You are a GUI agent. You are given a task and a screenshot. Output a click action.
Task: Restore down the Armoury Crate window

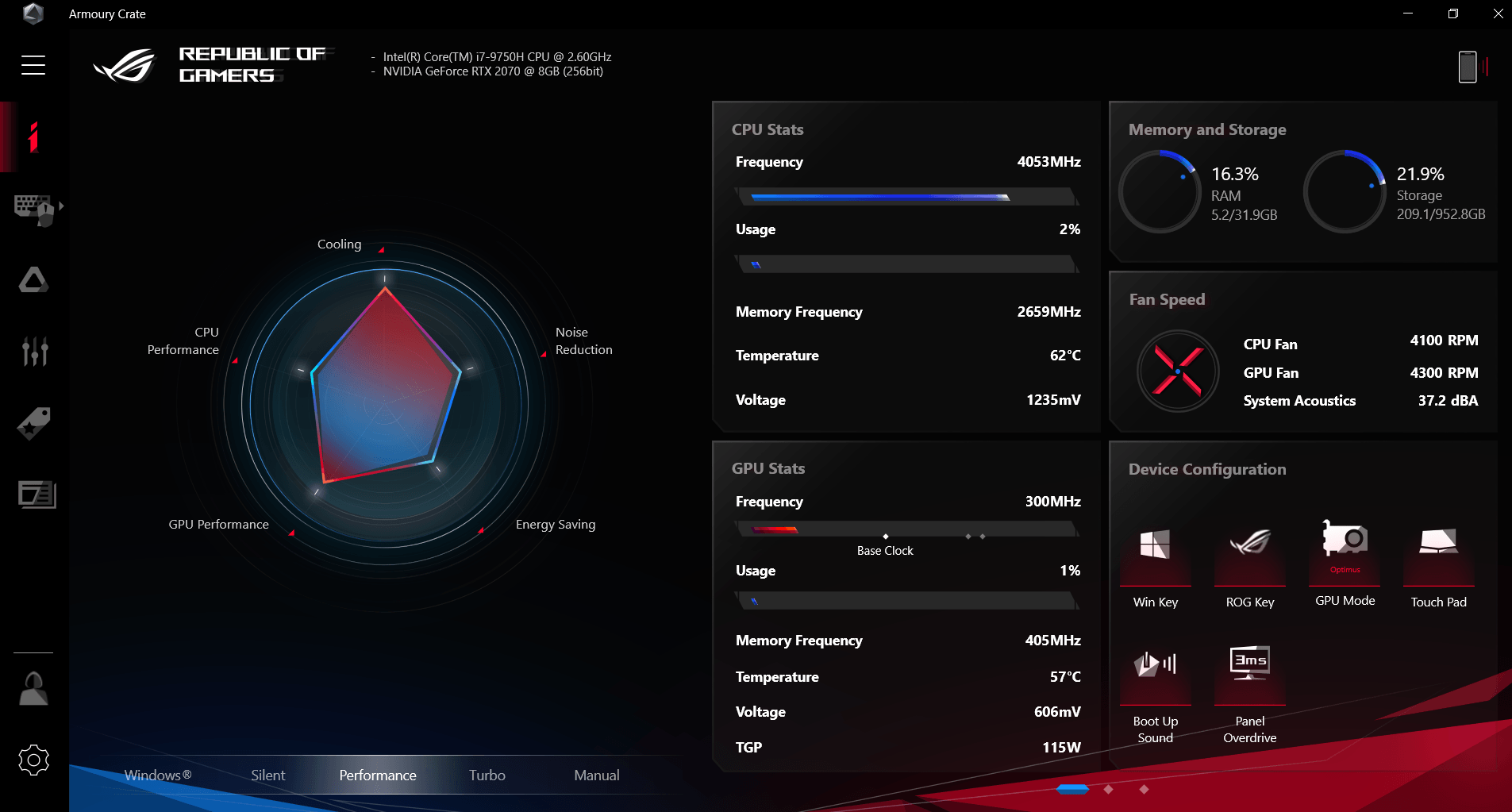[x=1453, y=13]
